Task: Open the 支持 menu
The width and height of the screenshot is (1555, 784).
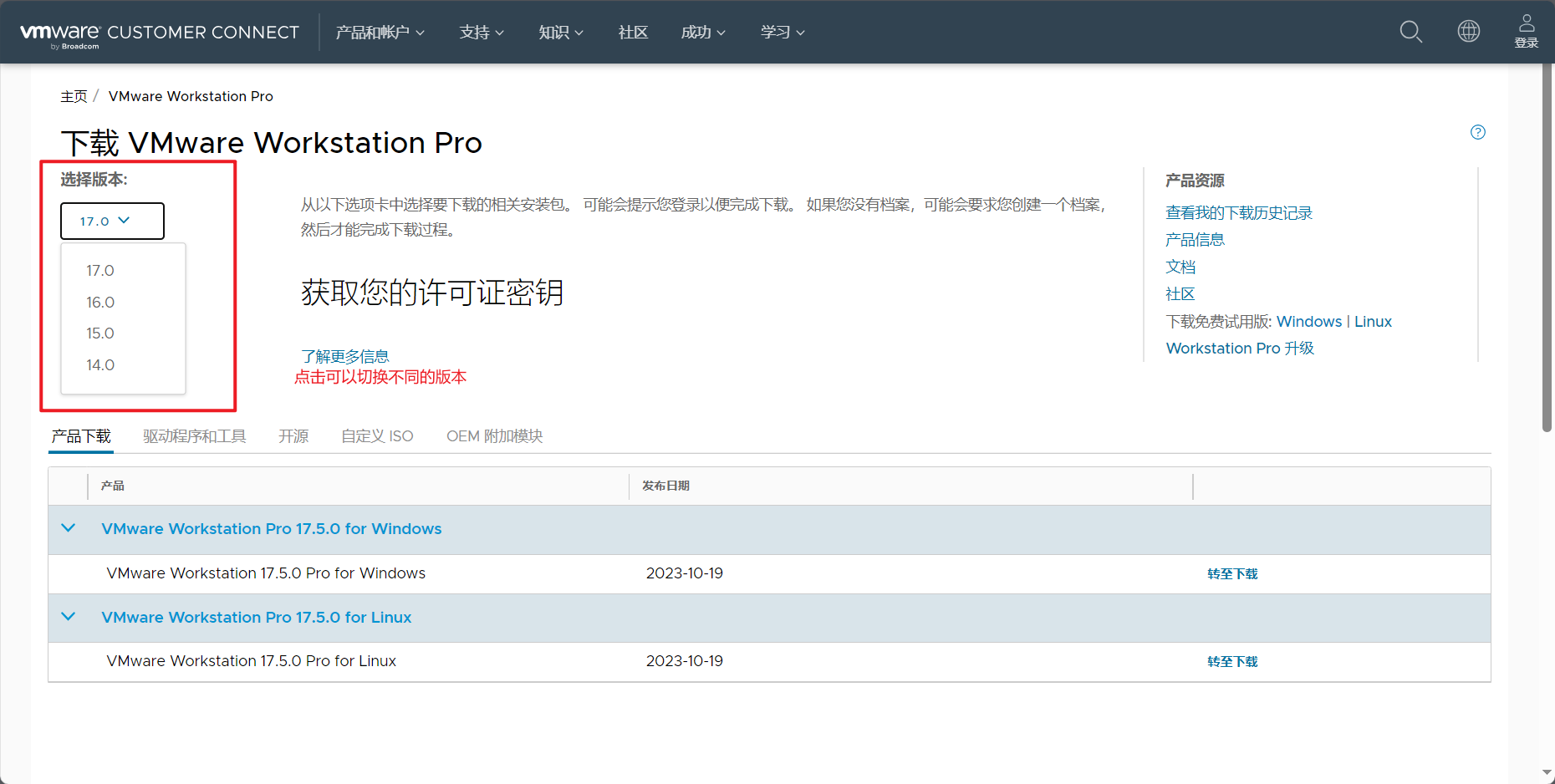Action: [482, 33]
